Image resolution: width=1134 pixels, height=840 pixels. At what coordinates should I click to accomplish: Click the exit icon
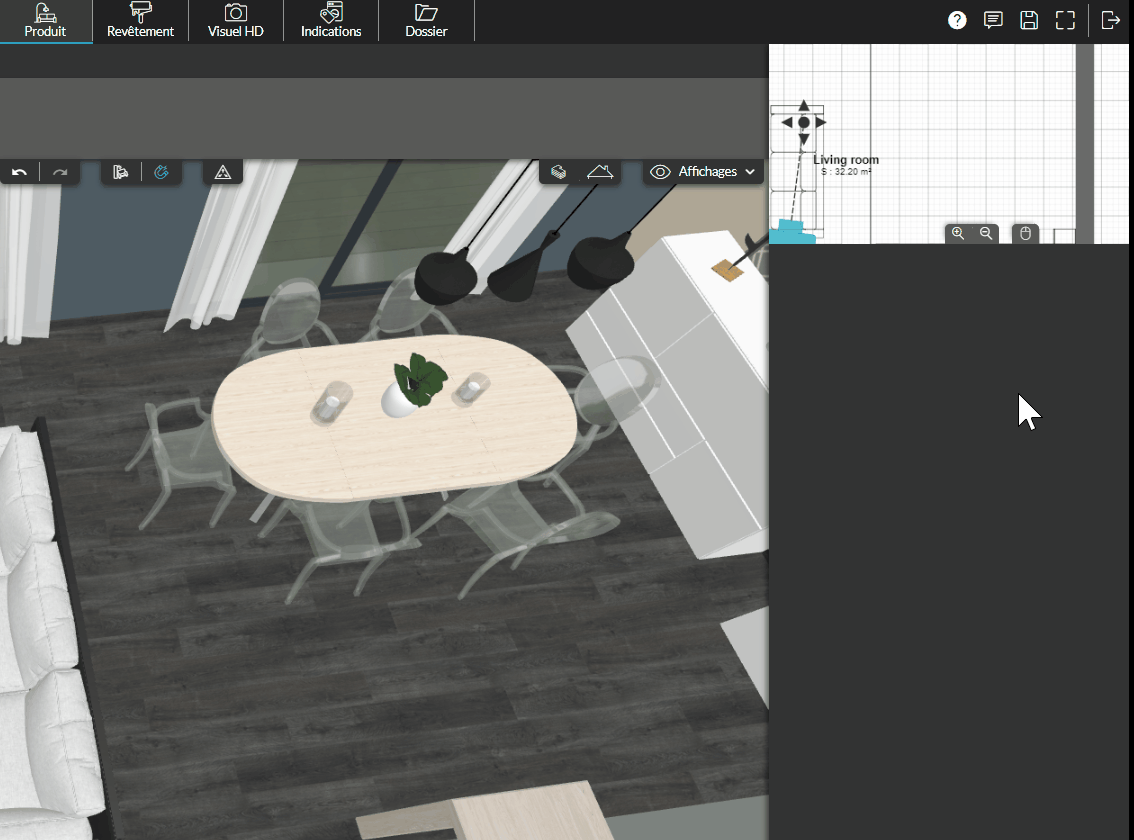pyautogui.click(x=1110, y=20)
